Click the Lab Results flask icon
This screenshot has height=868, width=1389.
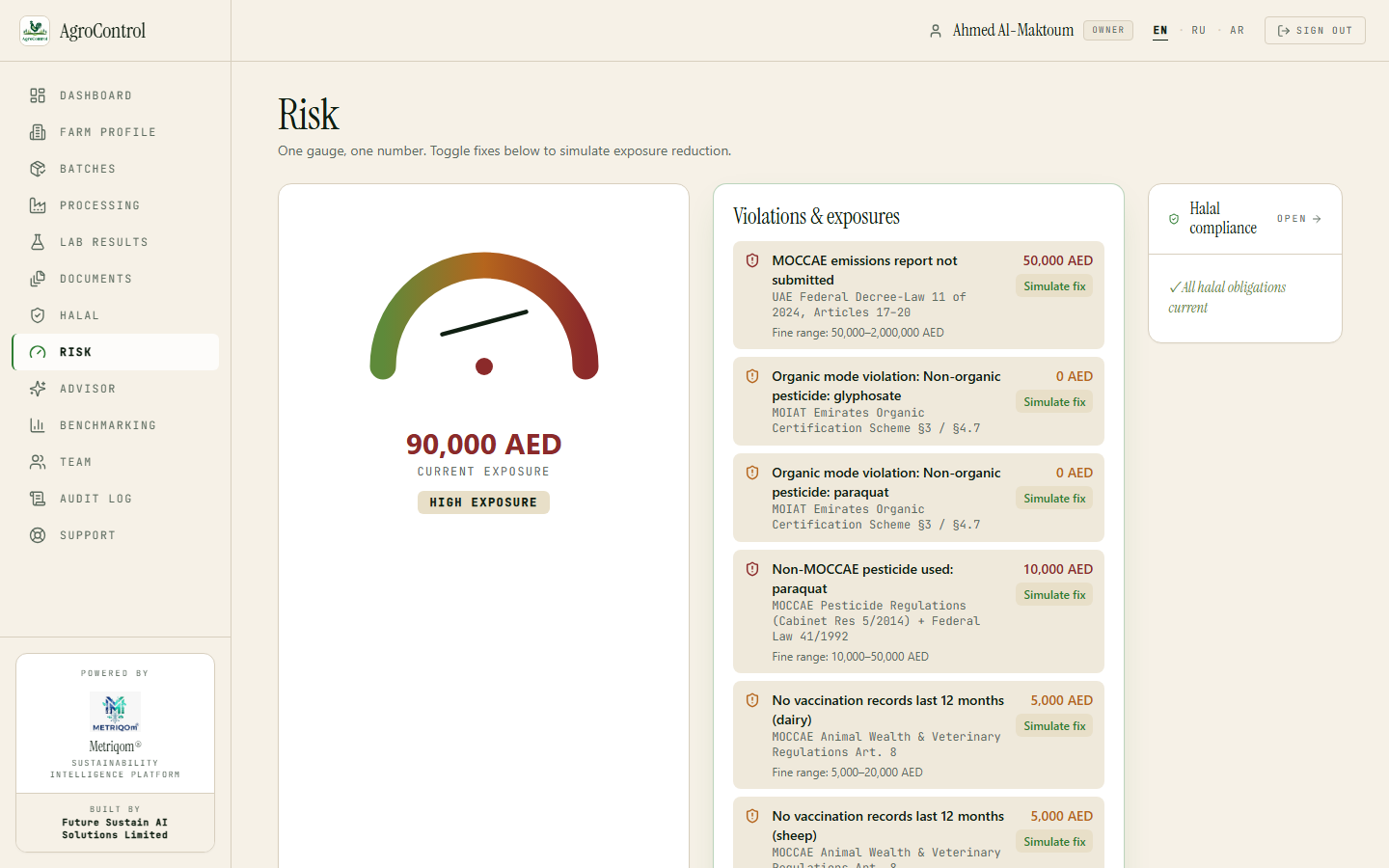pyautogui.click(x=38, y=242)
